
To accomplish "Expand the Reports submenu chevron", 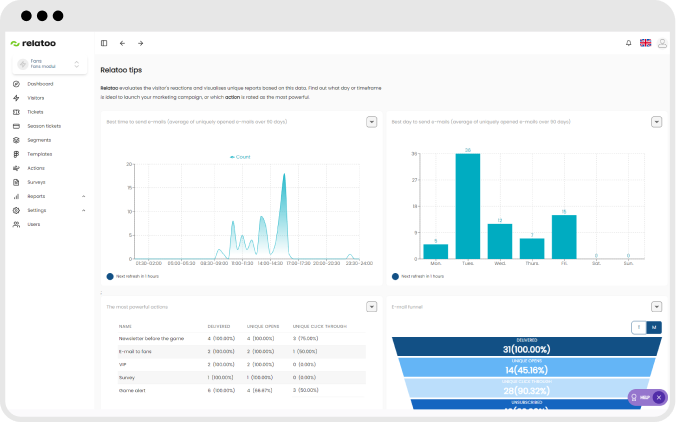I will tap(84, 196).
